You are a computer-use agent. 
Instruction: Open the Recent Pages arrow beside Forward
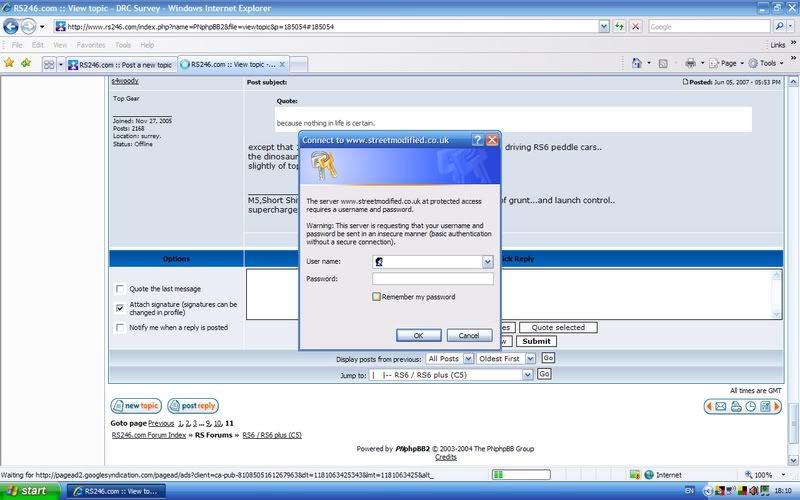pos(42,27)
